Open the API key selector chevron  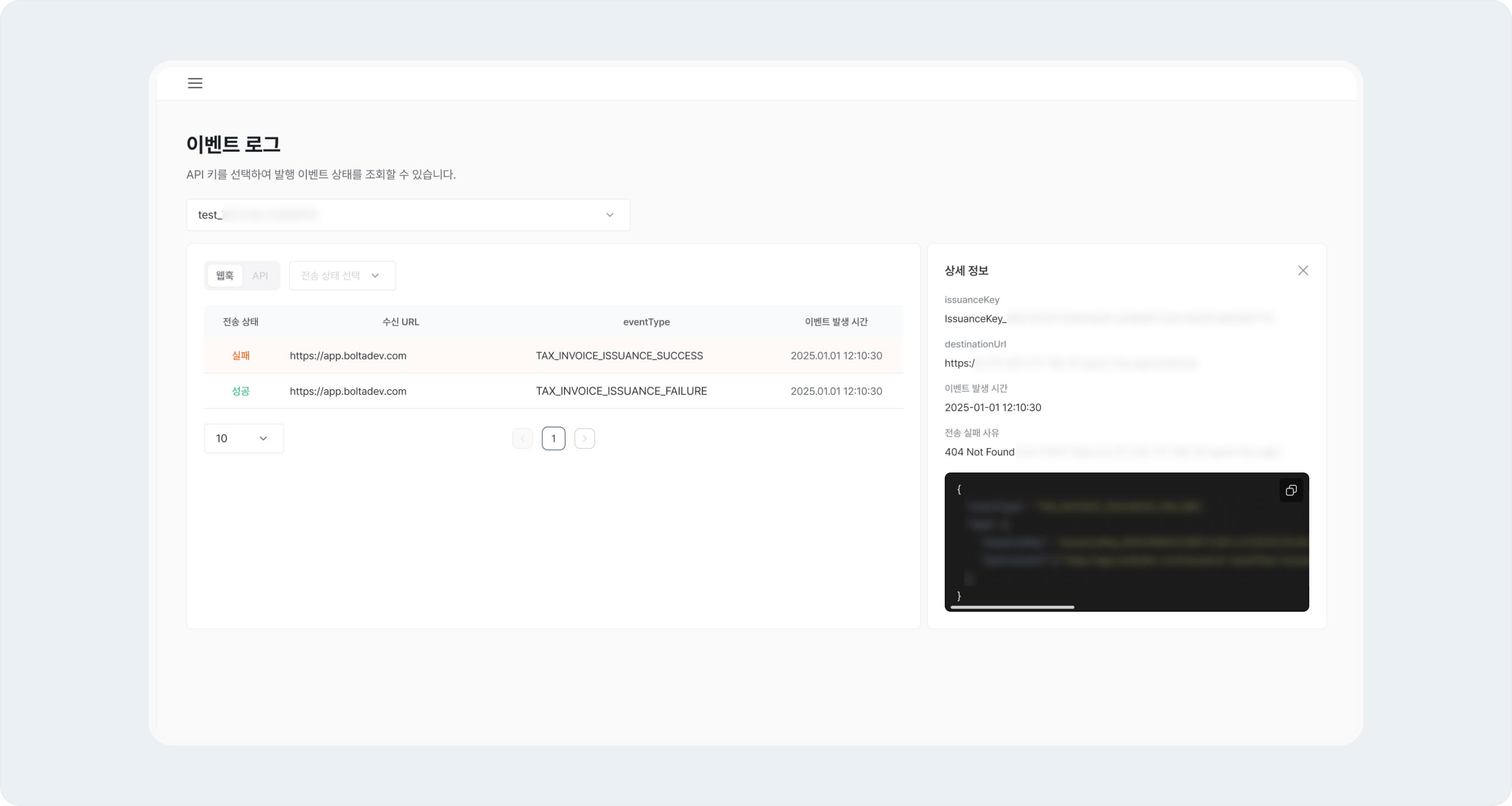point(609,215)
